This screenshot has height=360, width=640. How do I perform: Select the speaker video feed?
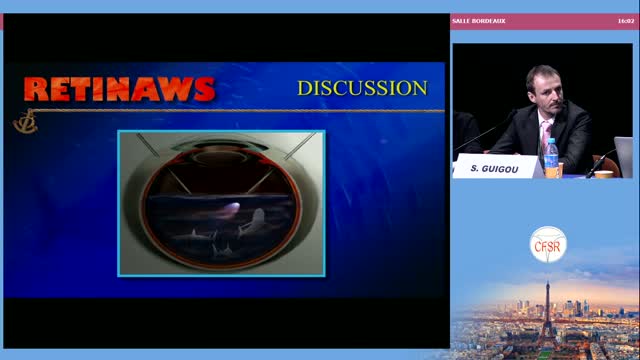tap(542, 111)
